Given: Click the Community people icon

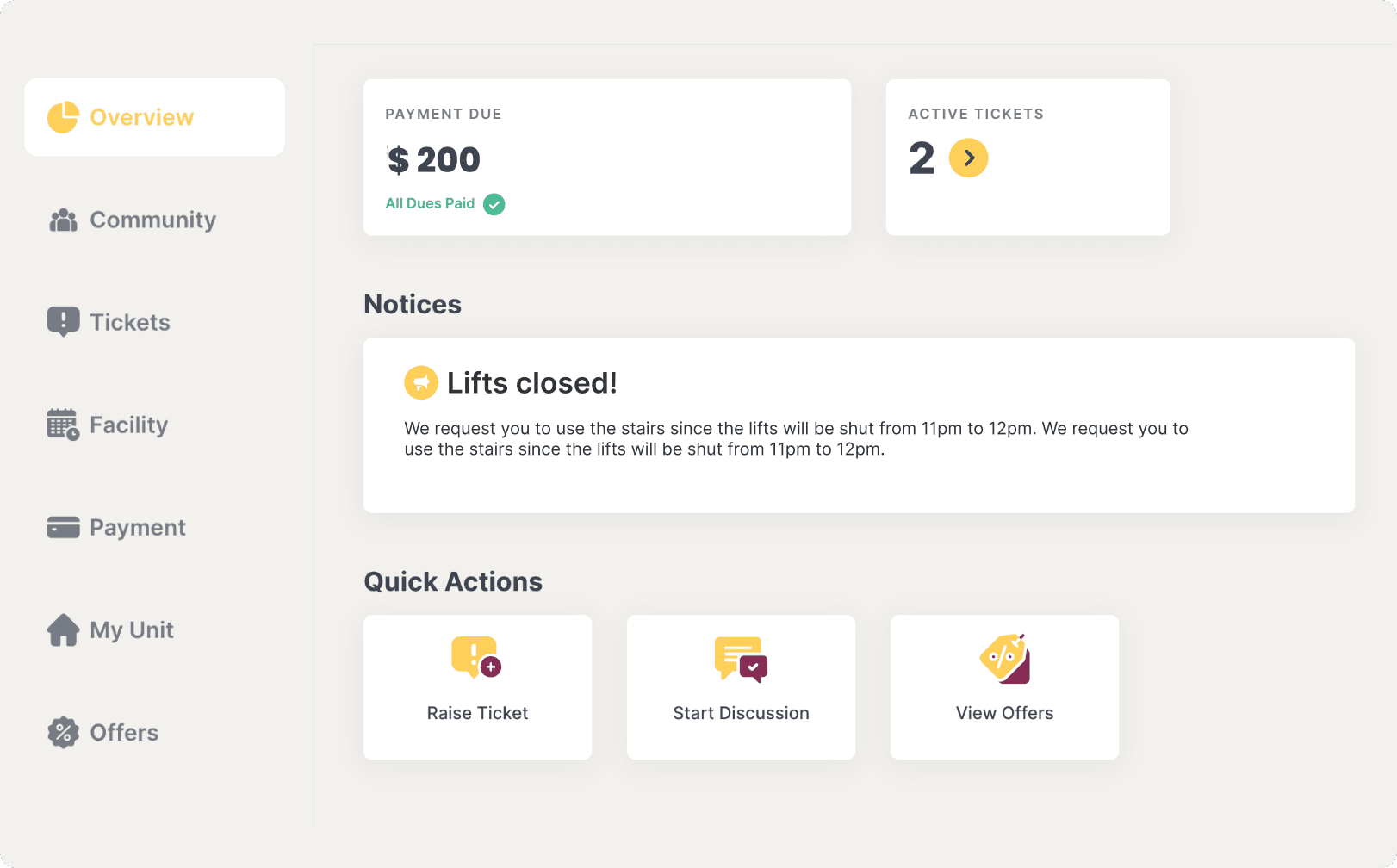Looking at the screenshot, I should (63, 220).
